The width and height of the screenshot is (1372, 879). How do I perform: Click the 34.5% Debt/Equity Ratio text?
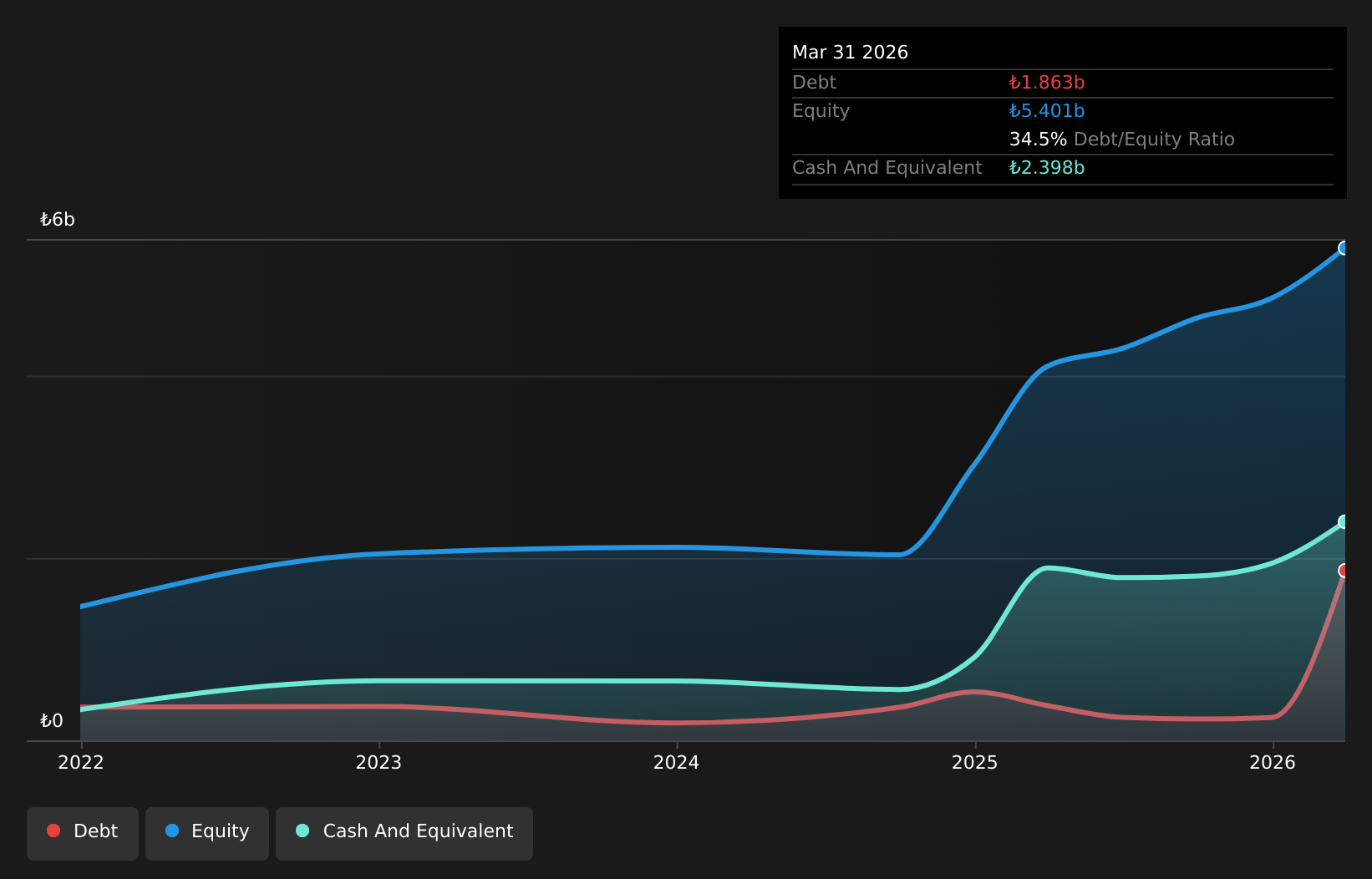pyautogui.click(x=1121, y=140)
